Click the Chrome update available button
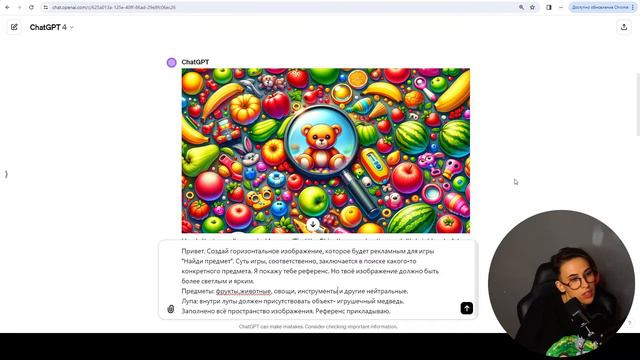 602,7
